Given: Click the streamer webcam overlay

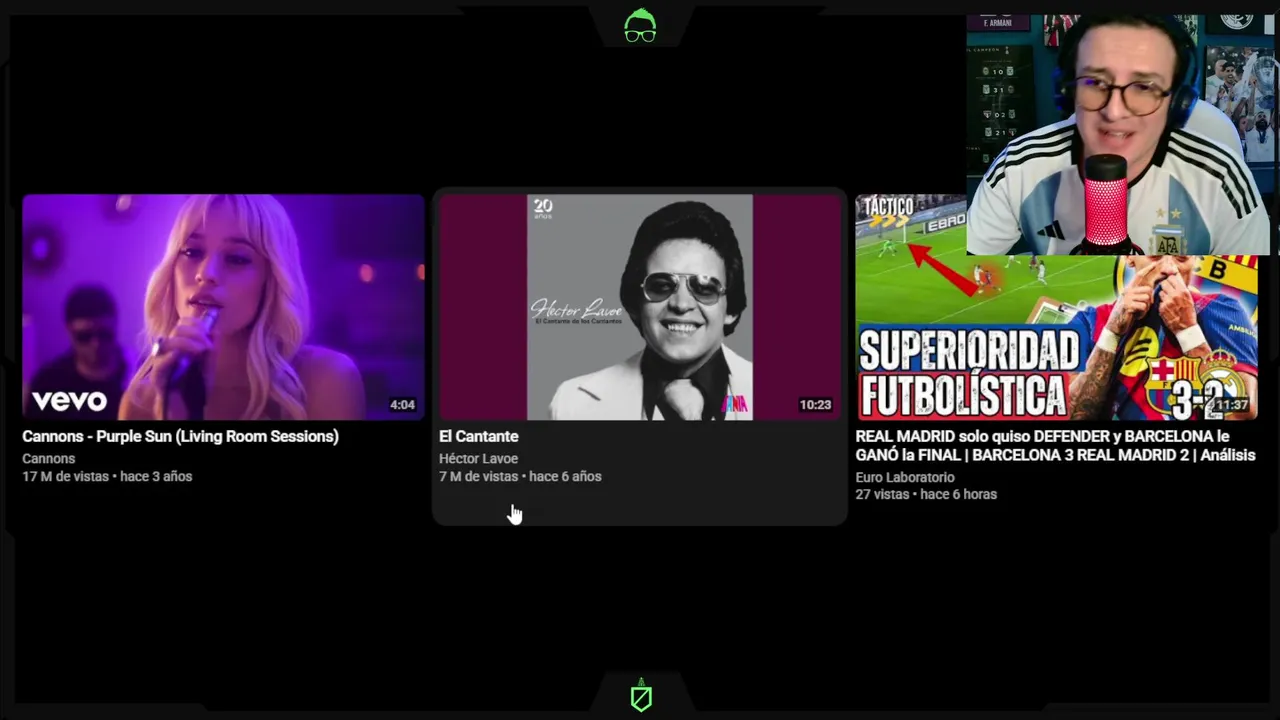Looking at the screenshot, I should tap(1118, 135).
